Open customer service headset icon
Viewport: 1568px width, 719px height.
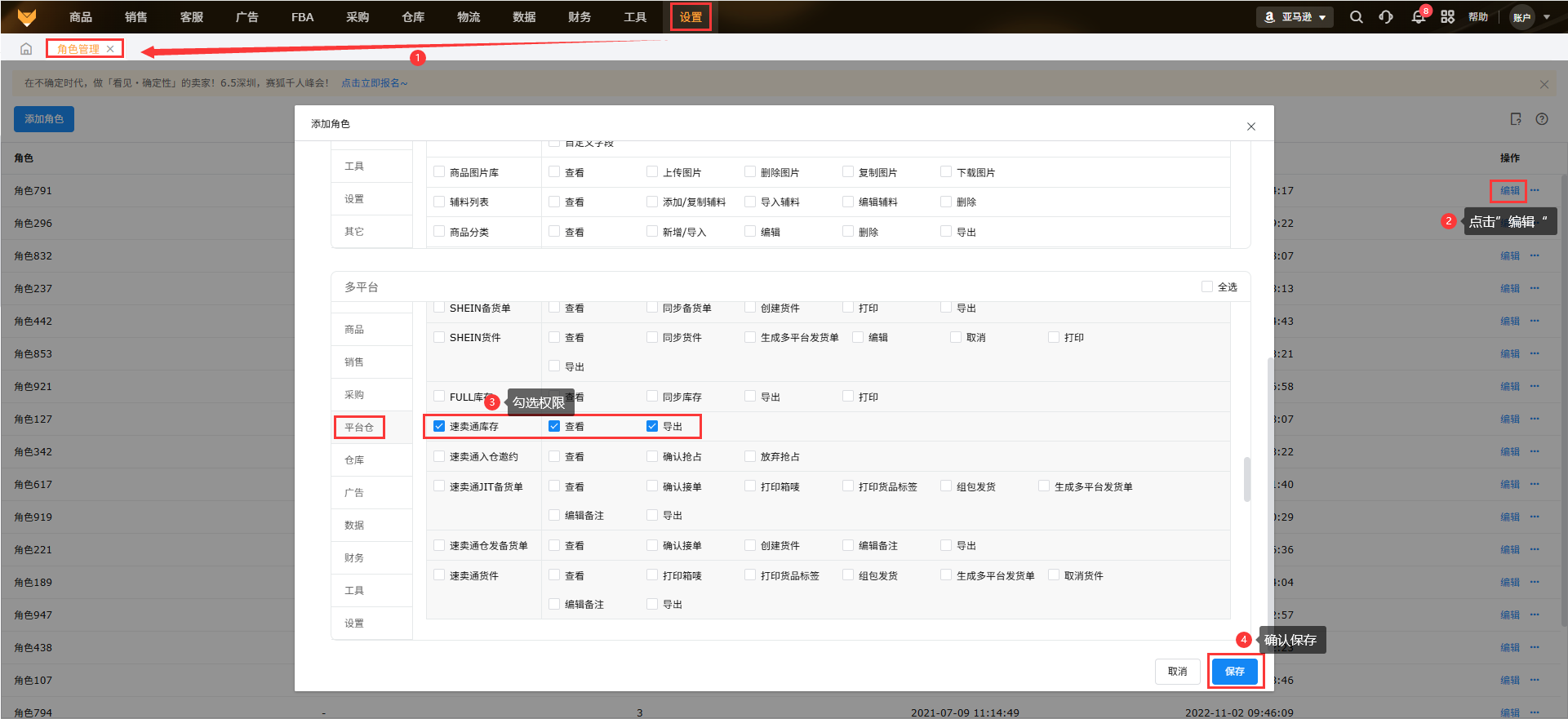coord(1386,17)
